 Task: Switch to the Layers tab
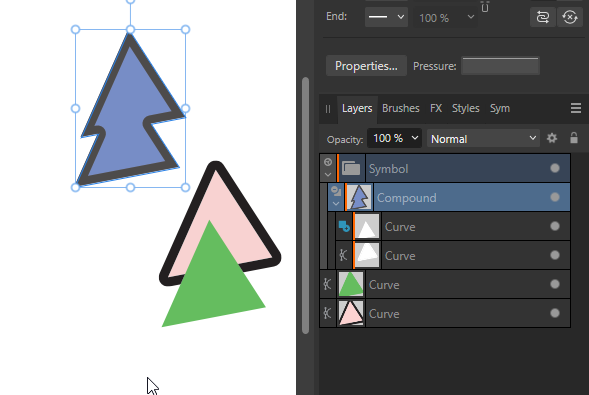click(357, 109)
